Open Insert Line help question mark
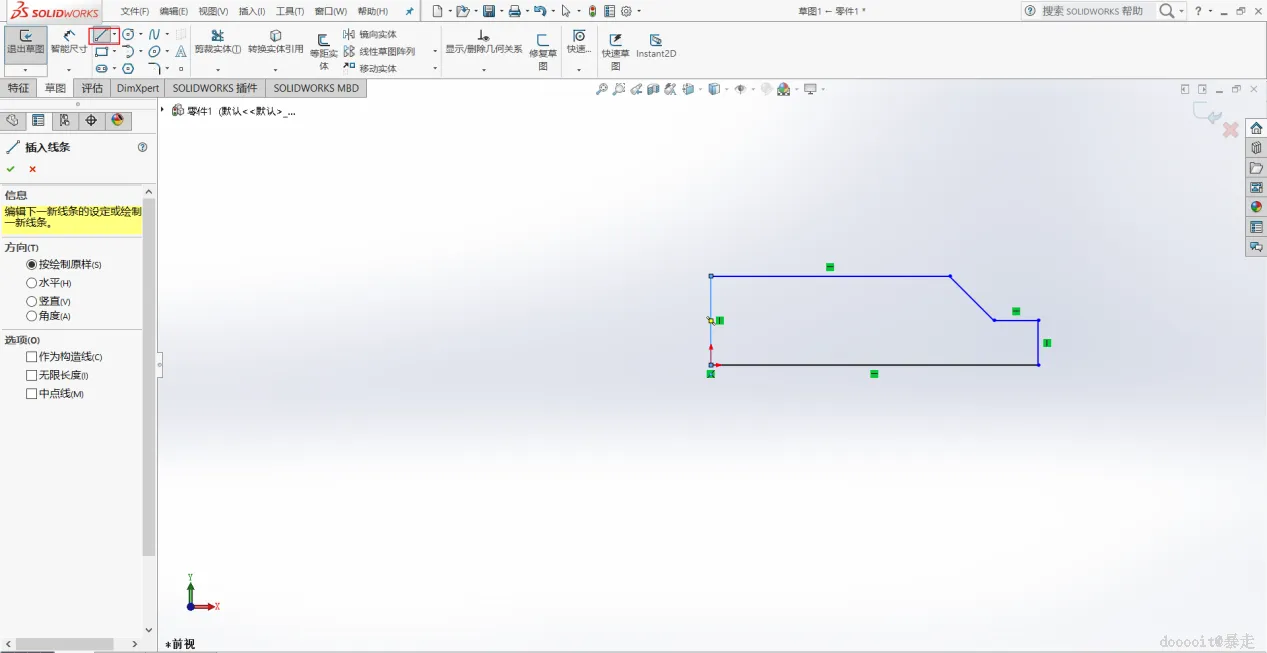Screen dimensions: 1267x653 click(142, 147)
